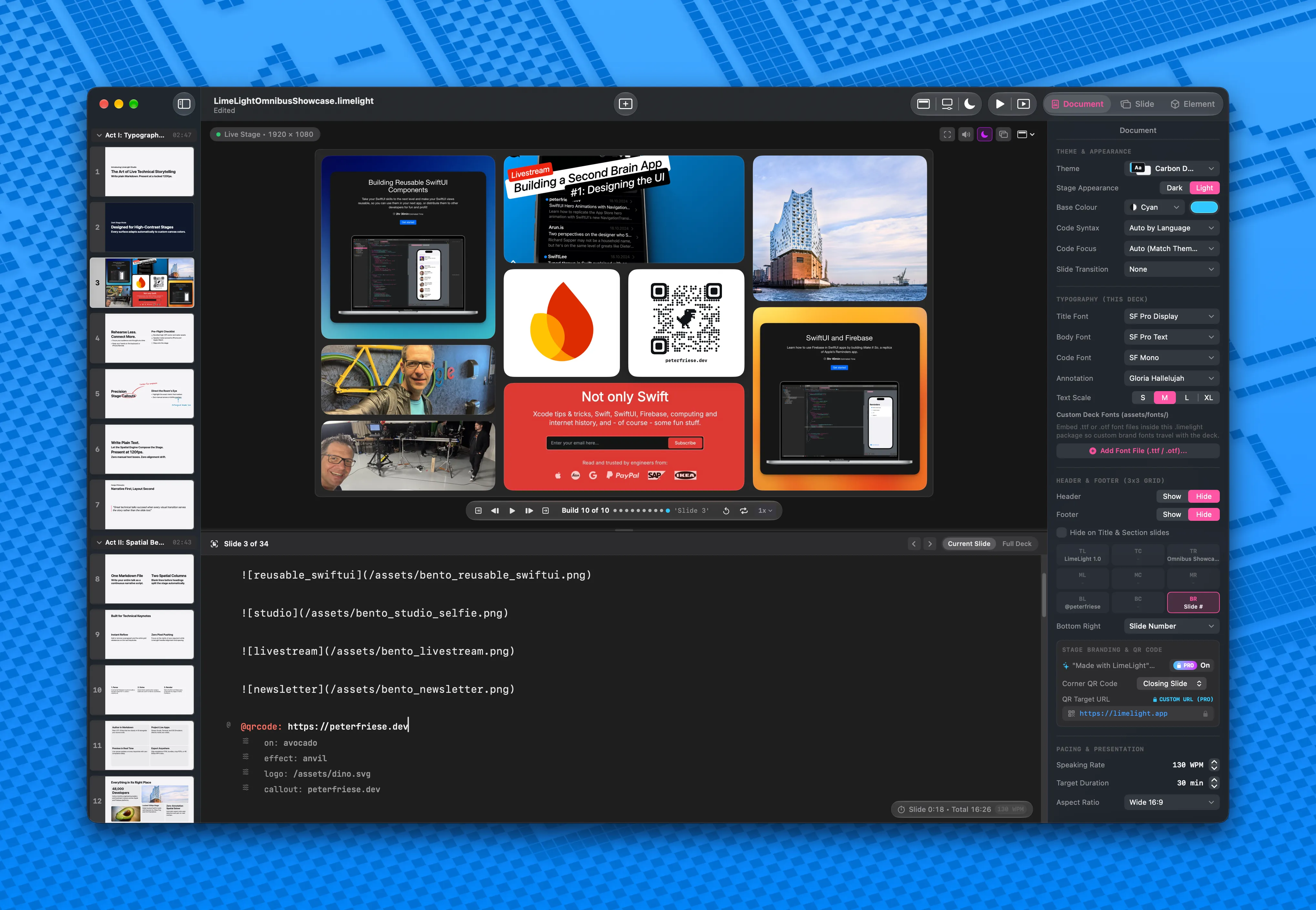Check Hide on Title & Section slides
The width and height of the screenshot is (1316, 910).
[x=1062, y=532]
